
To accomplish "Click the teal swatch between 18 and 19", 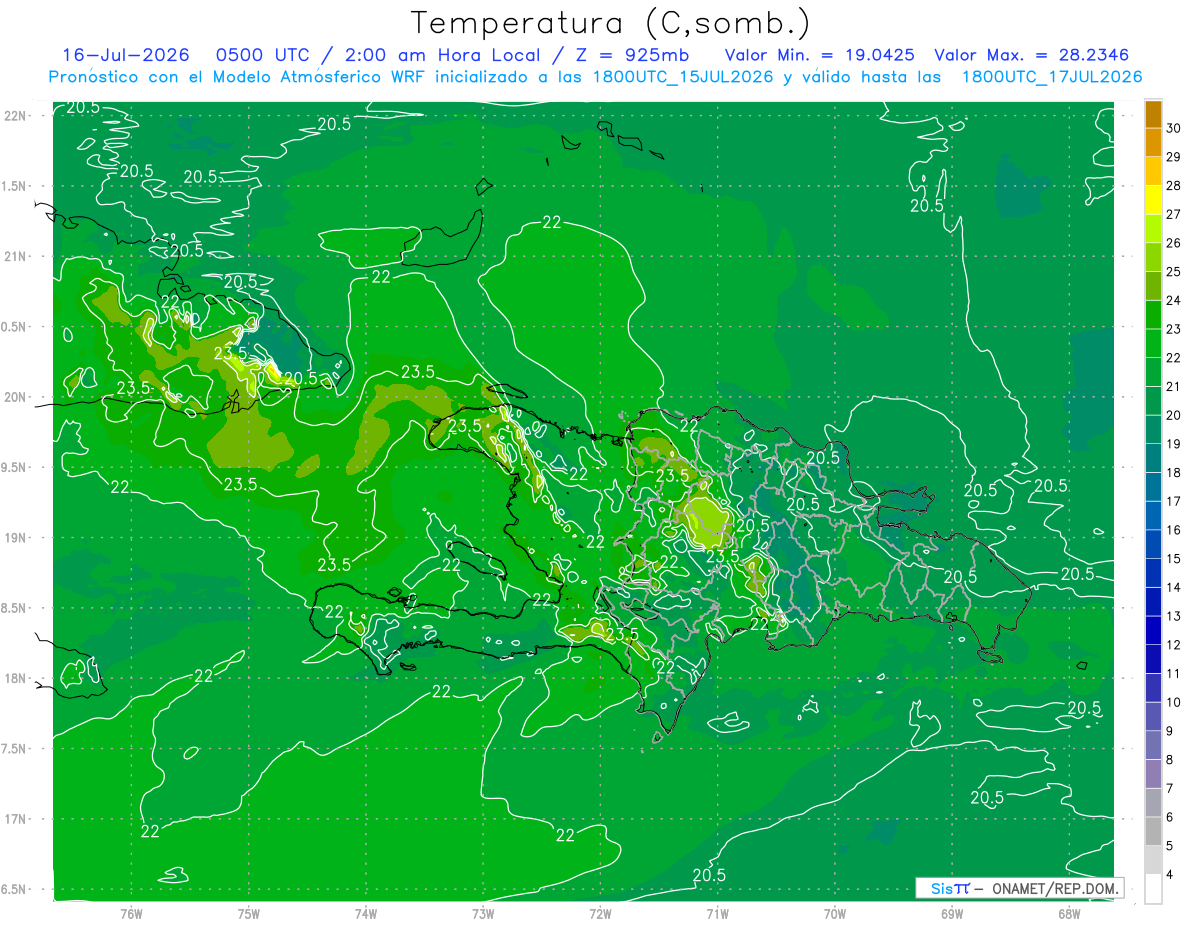I will (x=1153, y=459).
